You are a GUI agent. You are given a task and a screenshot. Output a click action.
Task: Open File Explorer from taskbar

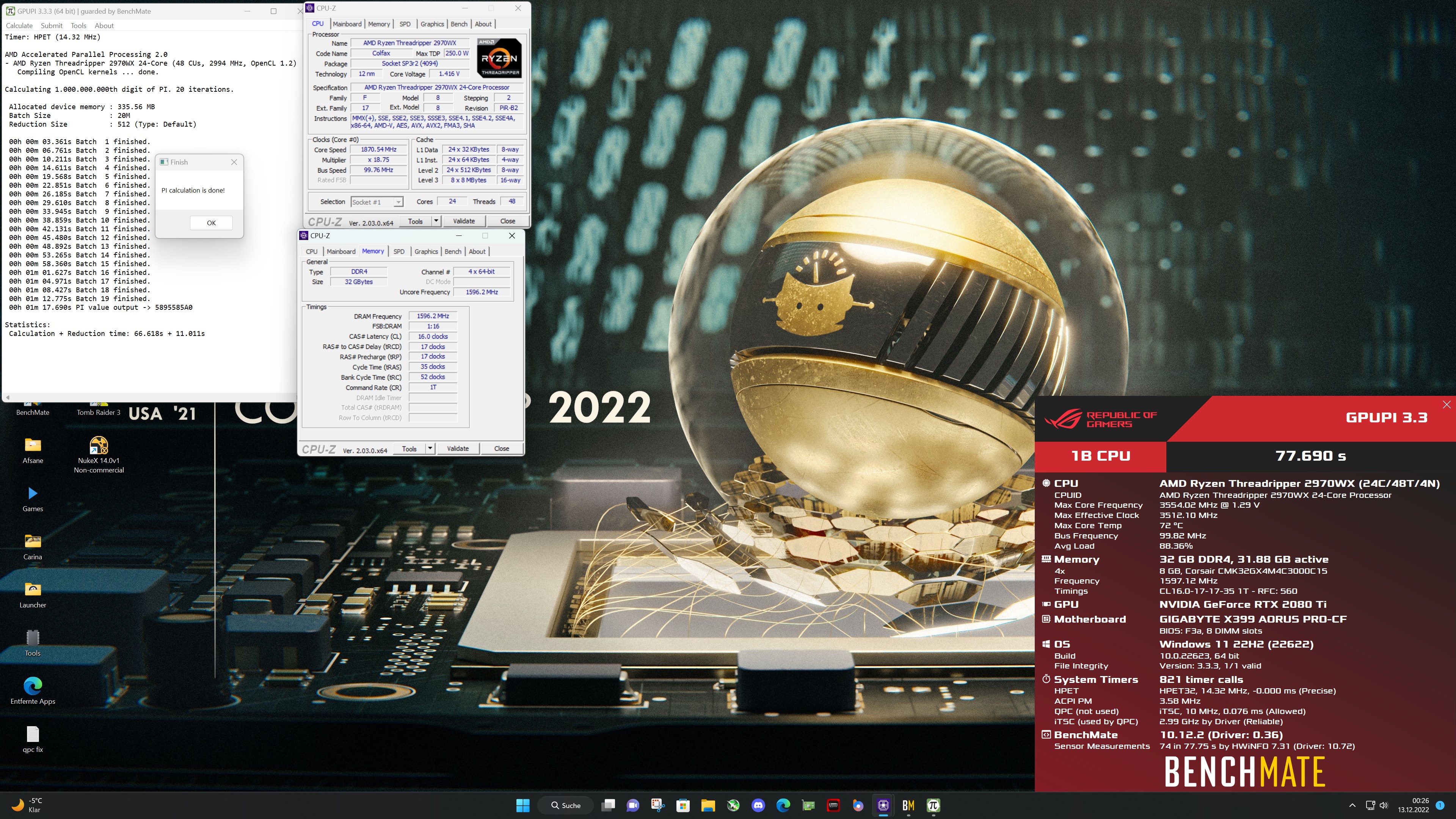click(x=708, y=805)
